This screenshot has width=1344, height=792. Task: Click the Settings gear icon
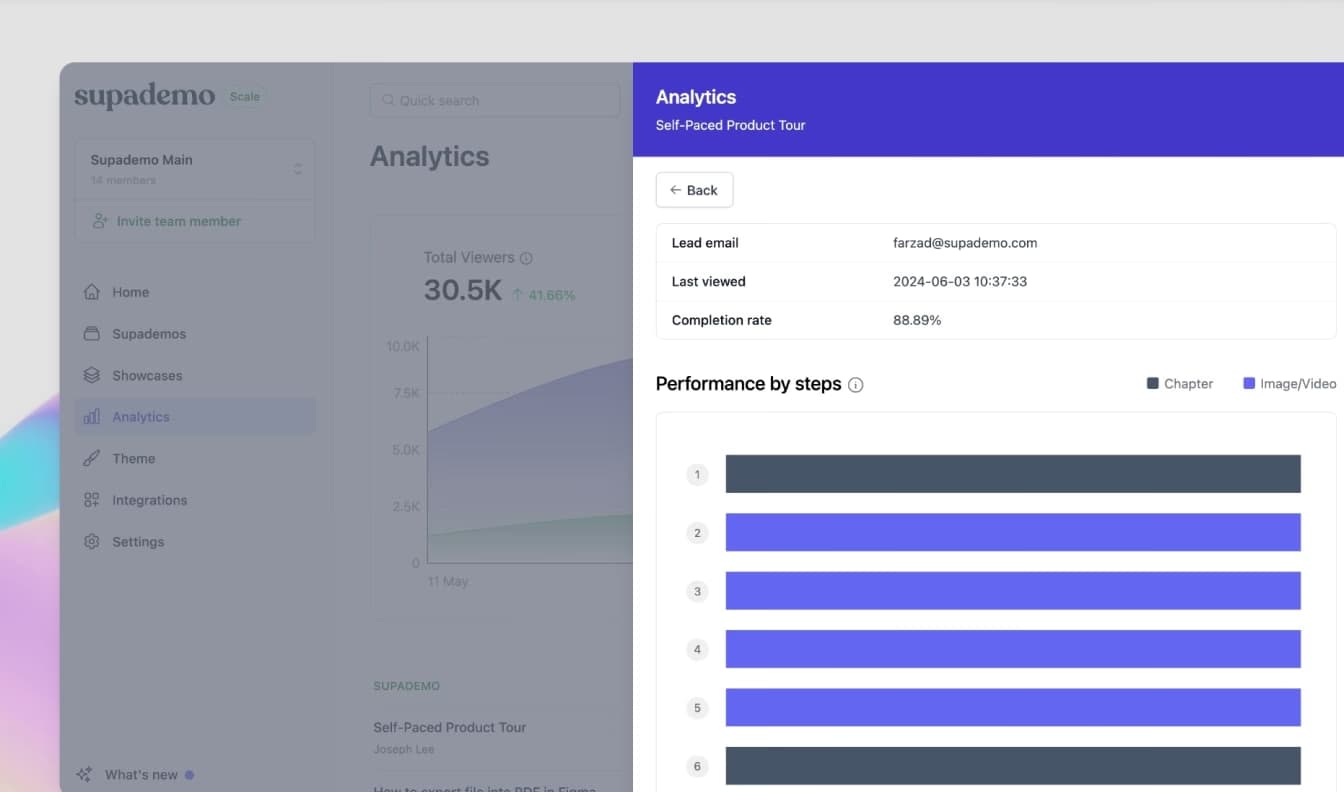click(92, 541)
